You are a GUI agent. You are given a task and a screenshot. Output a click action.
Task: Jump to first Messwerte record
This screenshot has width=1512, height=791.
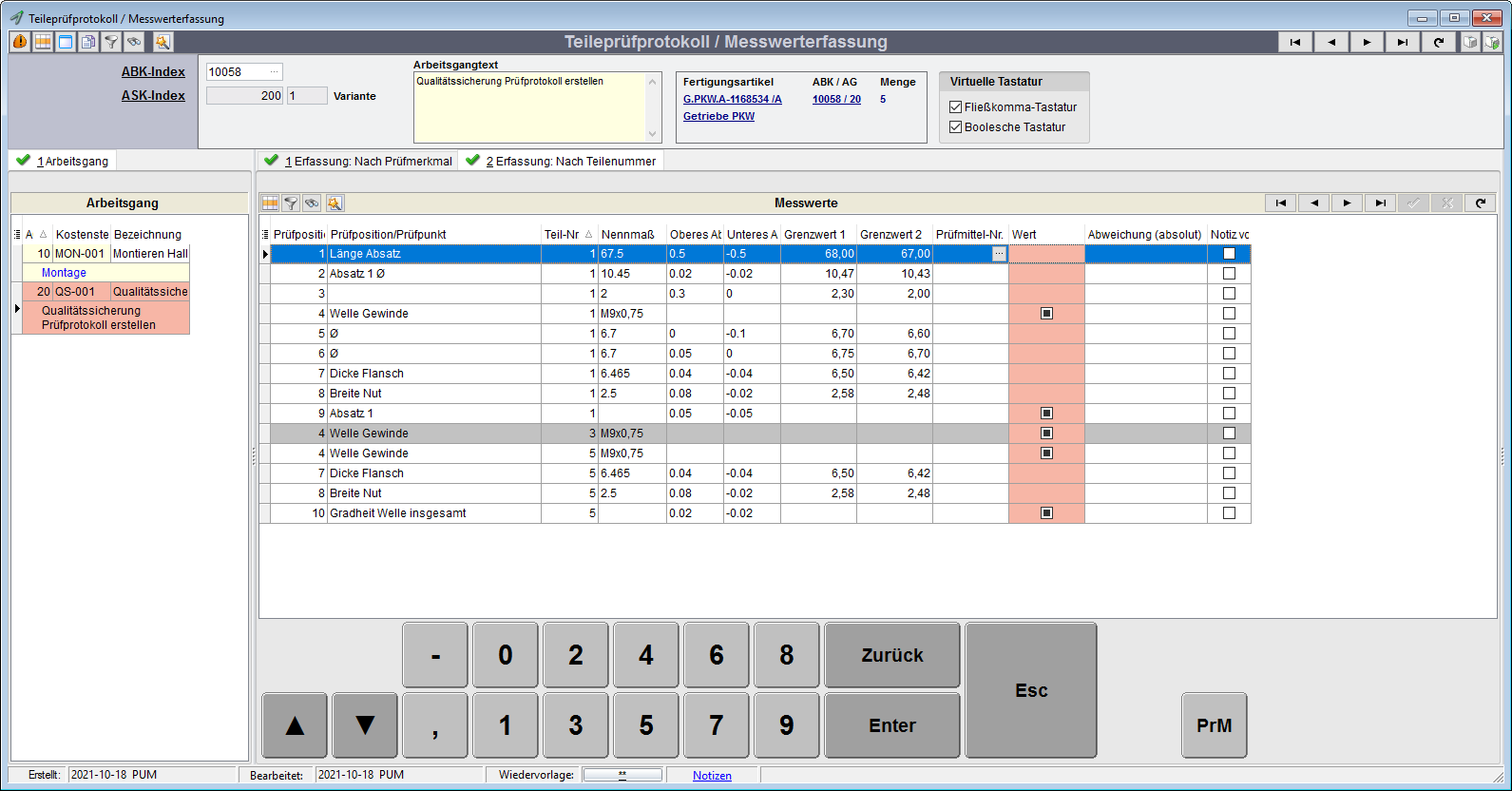point(1281,203)
